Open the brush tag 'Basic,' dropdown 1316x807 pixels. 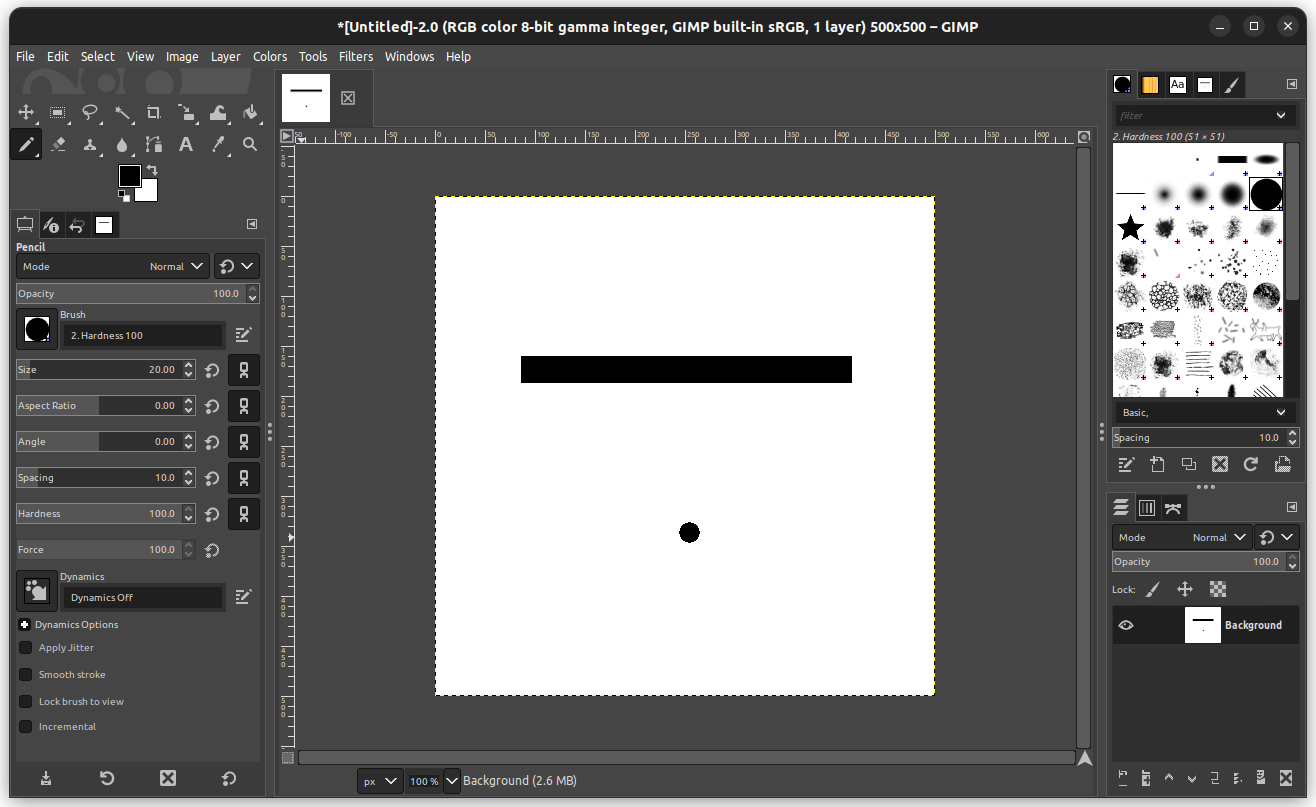[1204, 412]
